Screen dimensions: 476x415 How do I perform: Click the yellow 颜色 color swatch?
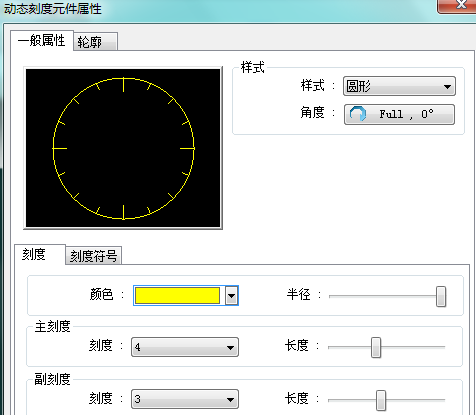click(177, 295)
